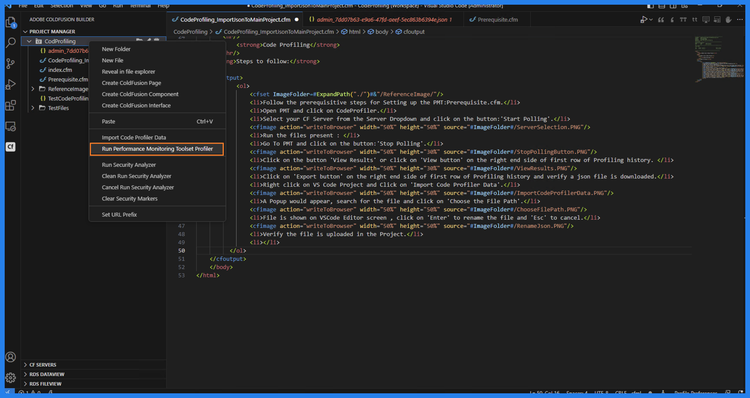Click the large TT icon in editor toolbar

(x=683, y=20)
